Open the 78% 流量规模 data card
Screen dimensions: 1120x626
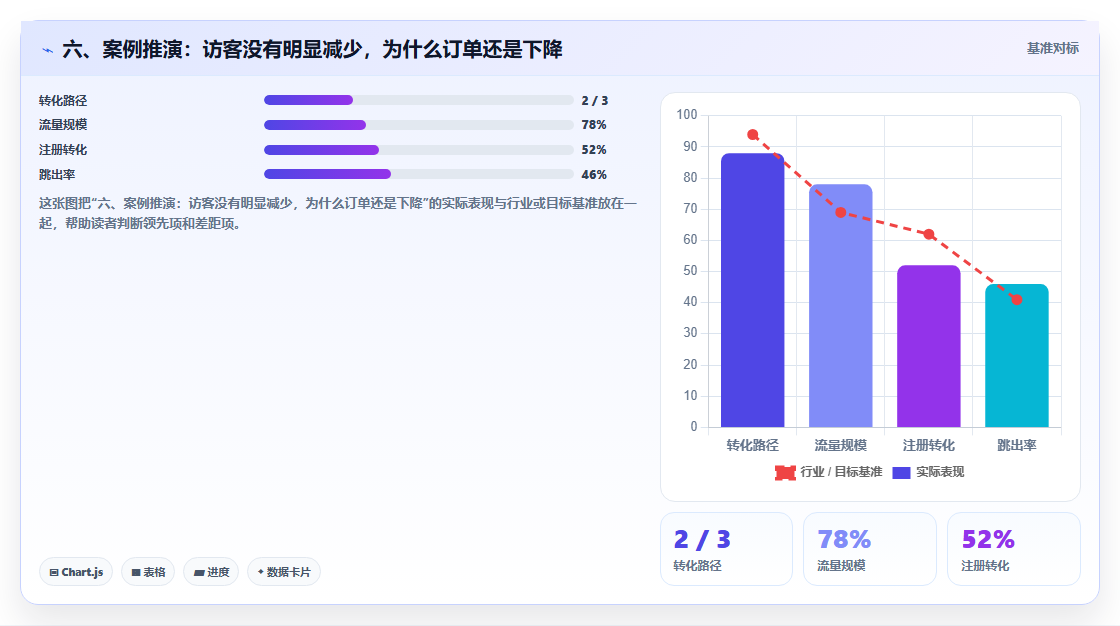[x=869, y=549]
